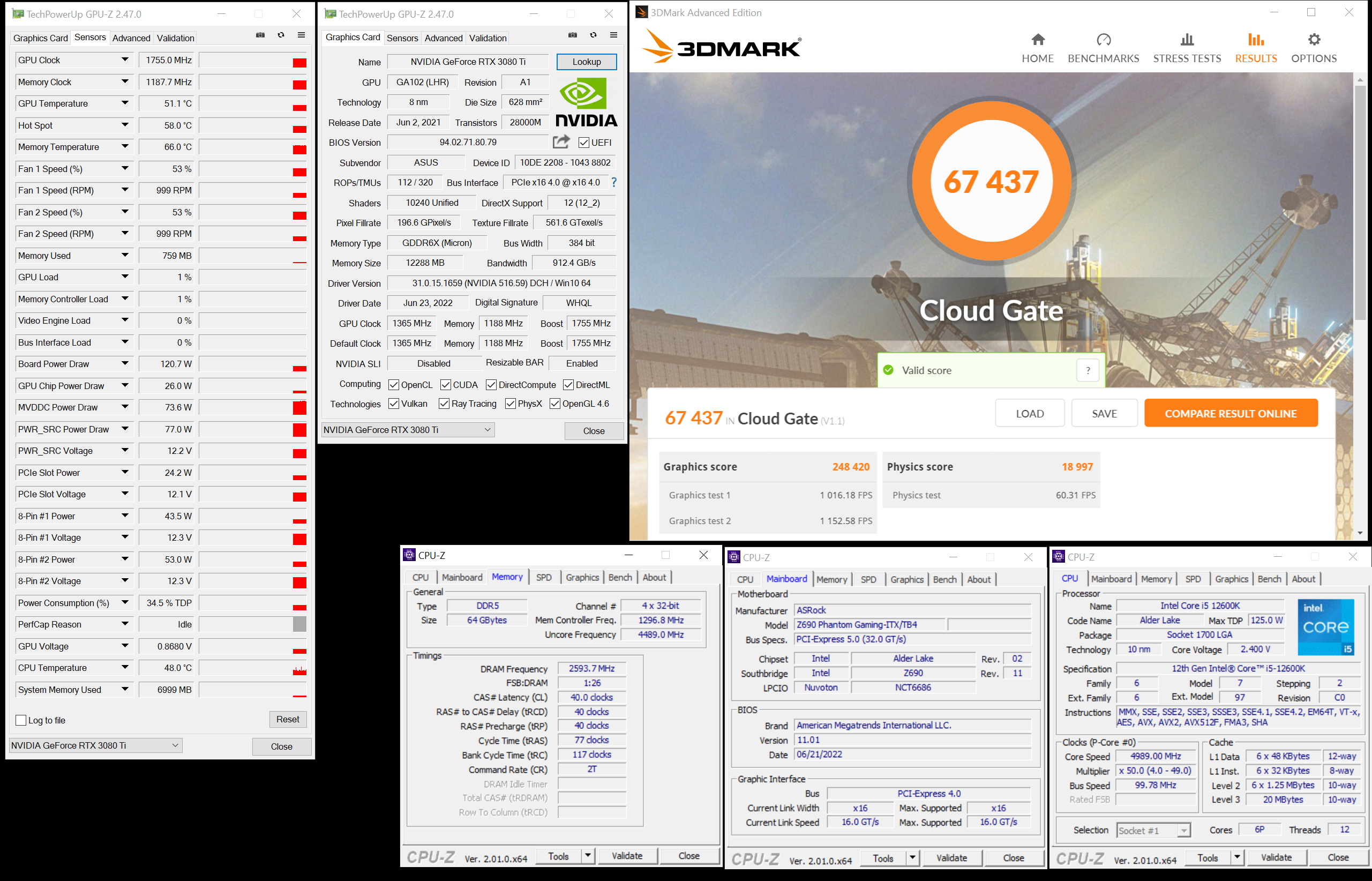
Task: Open 3DMark RESULTS section
Action: [1256, 48]
